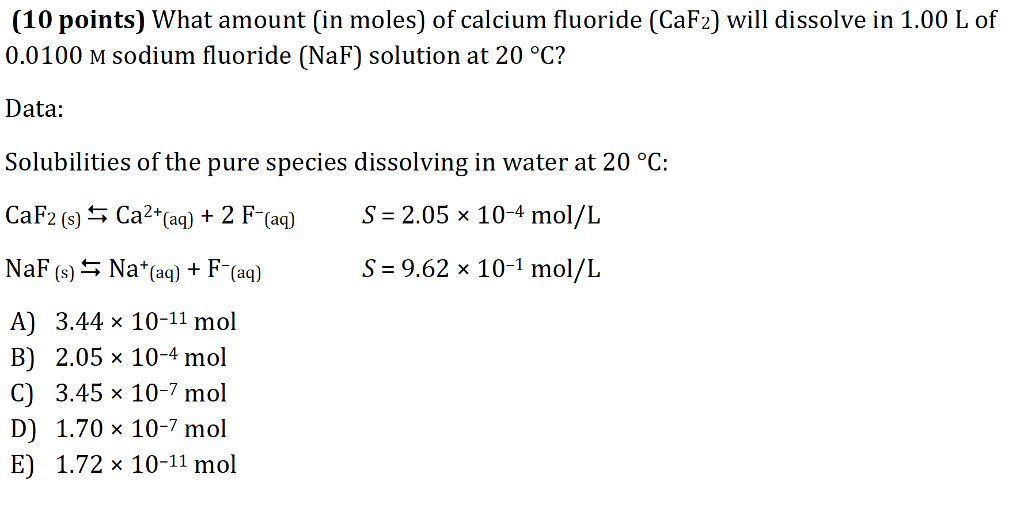Select answer A) 3.44 × 10⁻¹¹ mol
Image resolution: width=1024 pixels, height=523 pixels.
pos(123,321)
